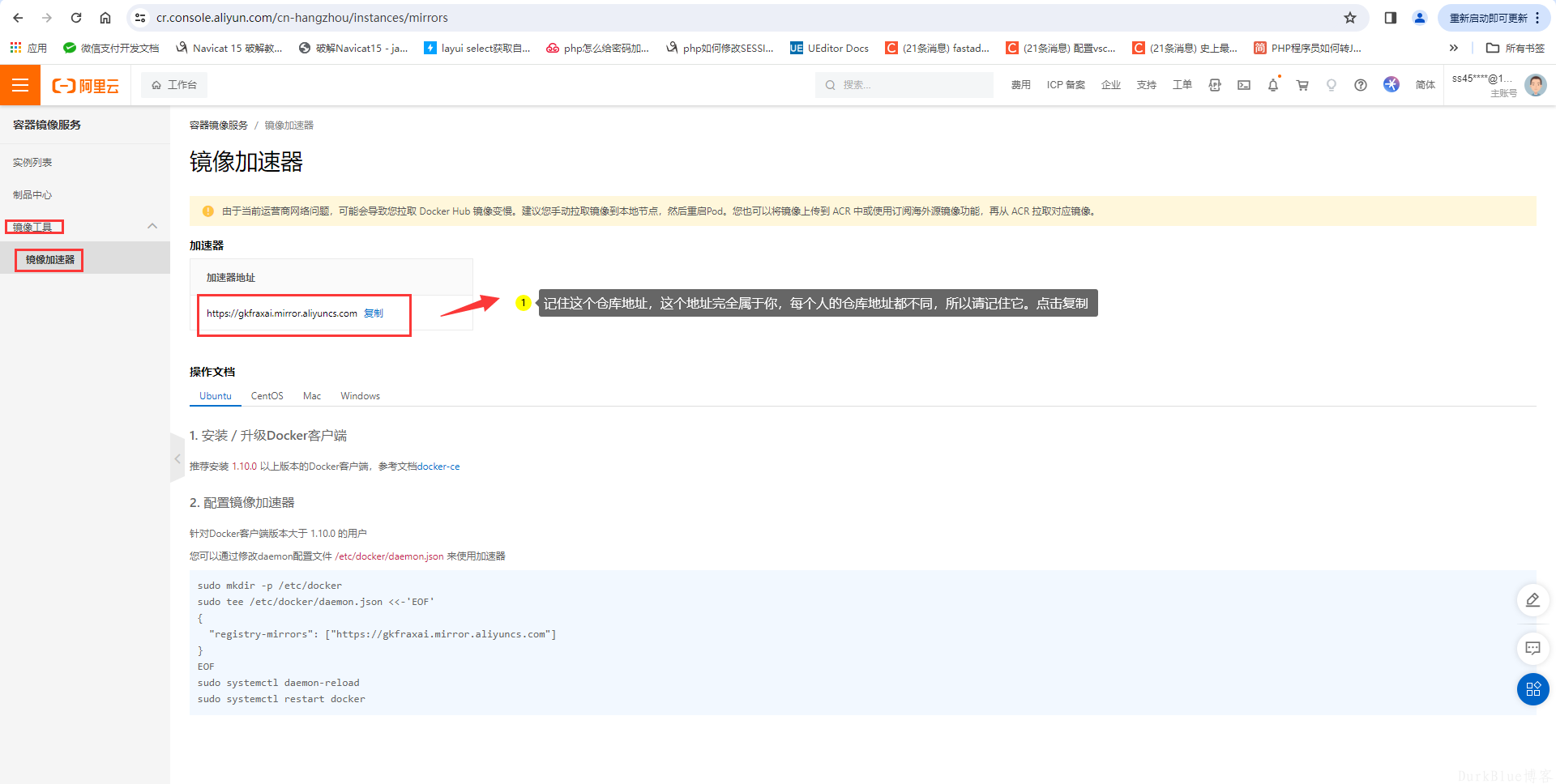Collapse the 镜像工具 sidebar section
This screenshot has width=1556, height=784.
(152, 226)
